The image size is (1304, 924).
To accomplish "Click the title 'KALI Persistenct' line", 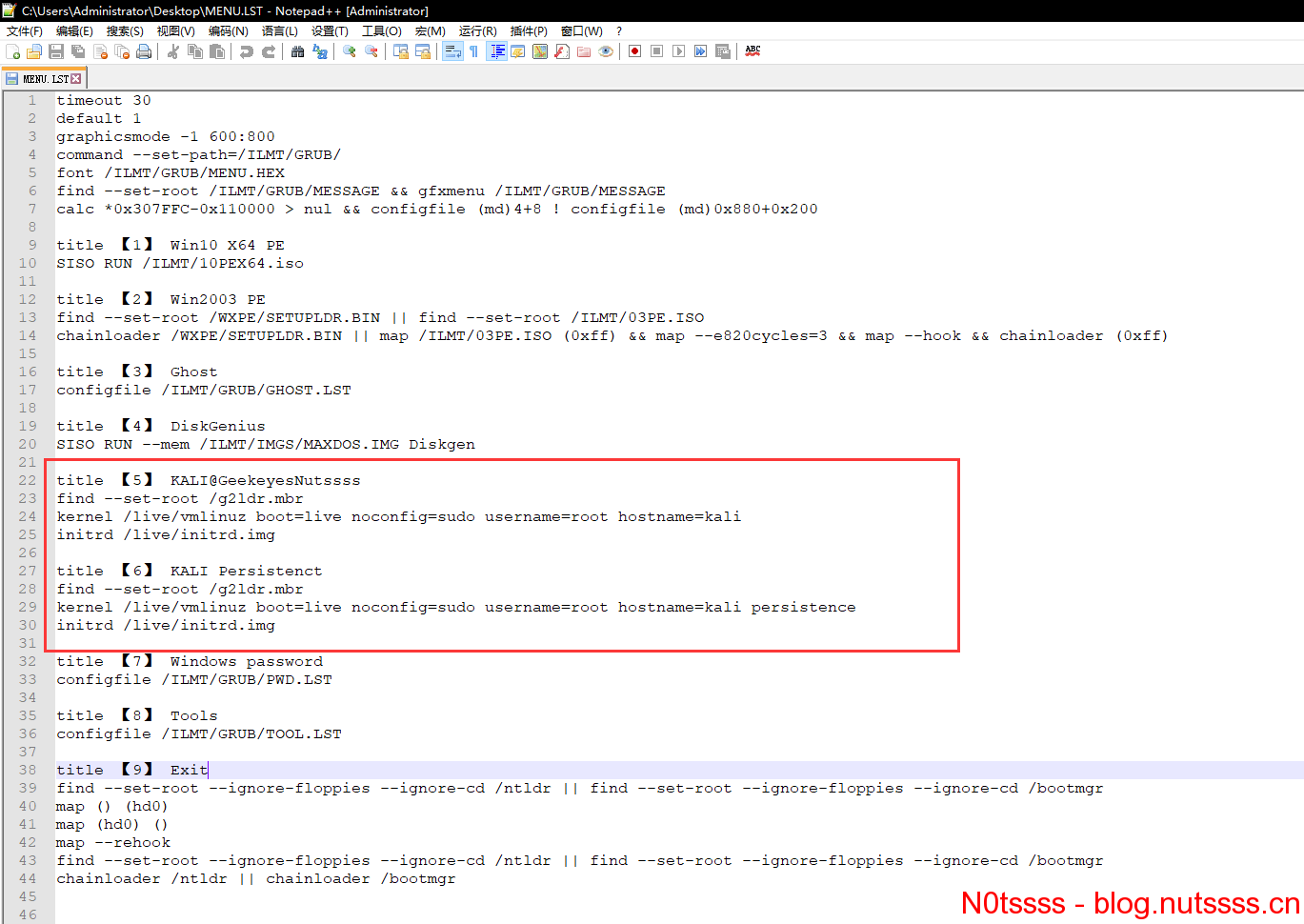I will (x=190, y=571).
